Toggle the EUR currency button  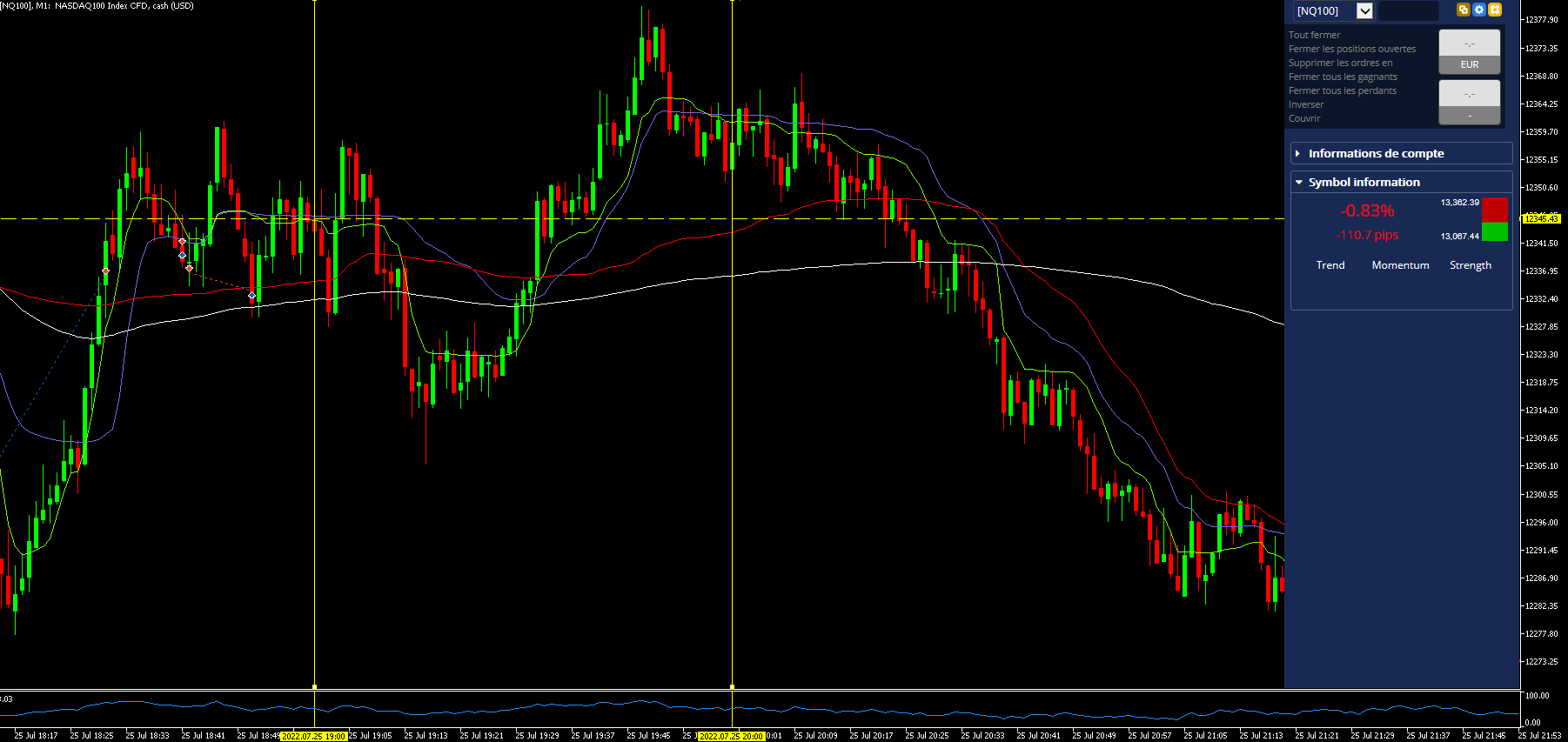pos(1470,65)
